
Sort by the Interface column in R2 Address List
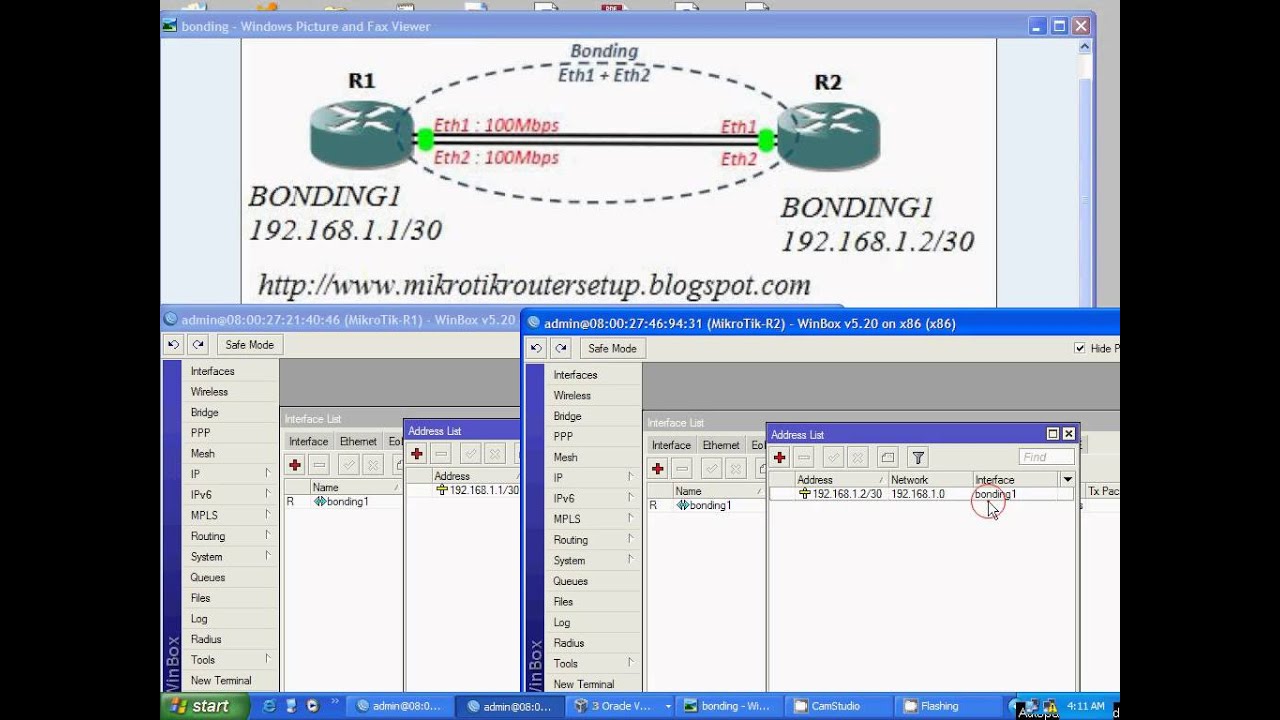pyautogui.click(x=1016, y=480)
